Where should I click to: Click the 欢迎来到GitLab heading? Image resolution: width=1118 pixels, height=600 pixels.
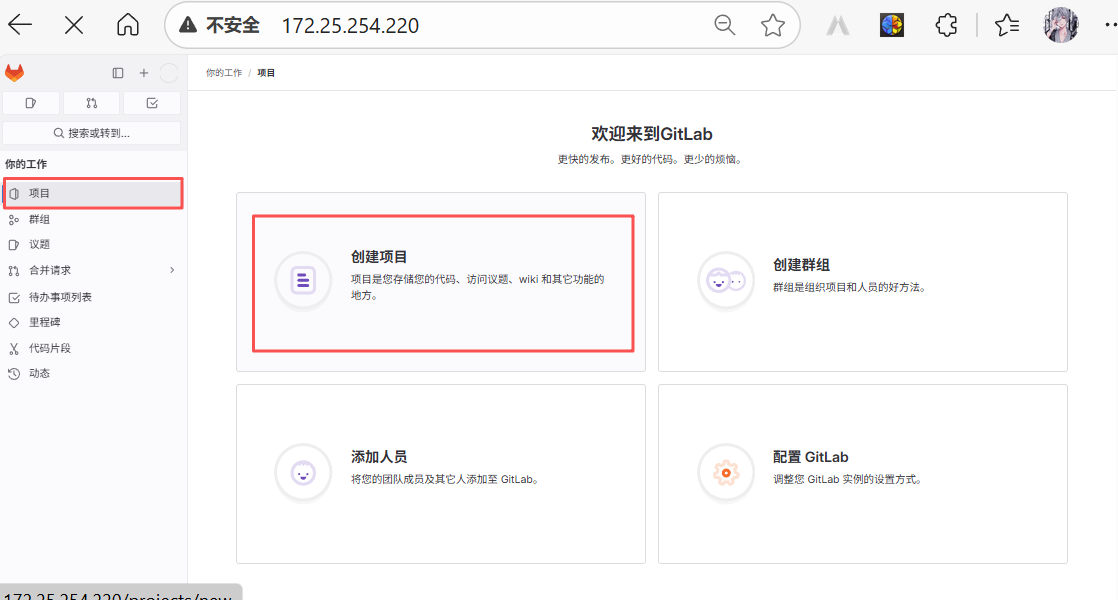pos(652,134)
